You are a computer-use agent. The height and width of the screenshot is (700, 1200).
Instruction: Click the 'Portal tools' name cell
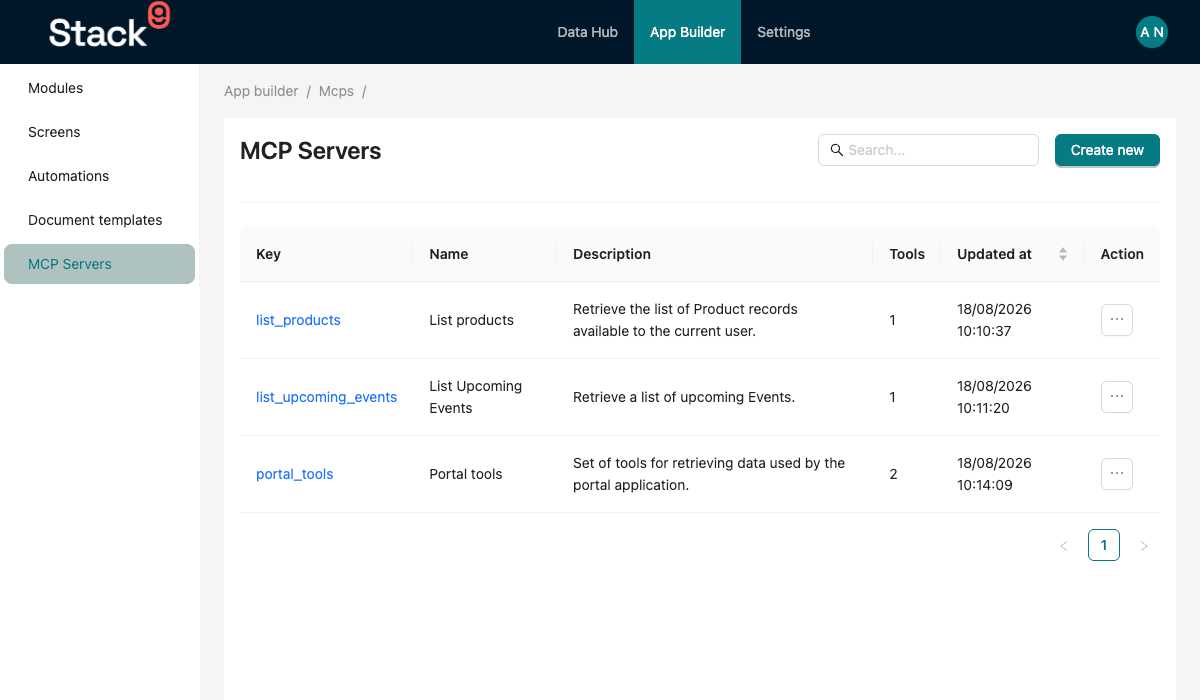coord(466,474)
